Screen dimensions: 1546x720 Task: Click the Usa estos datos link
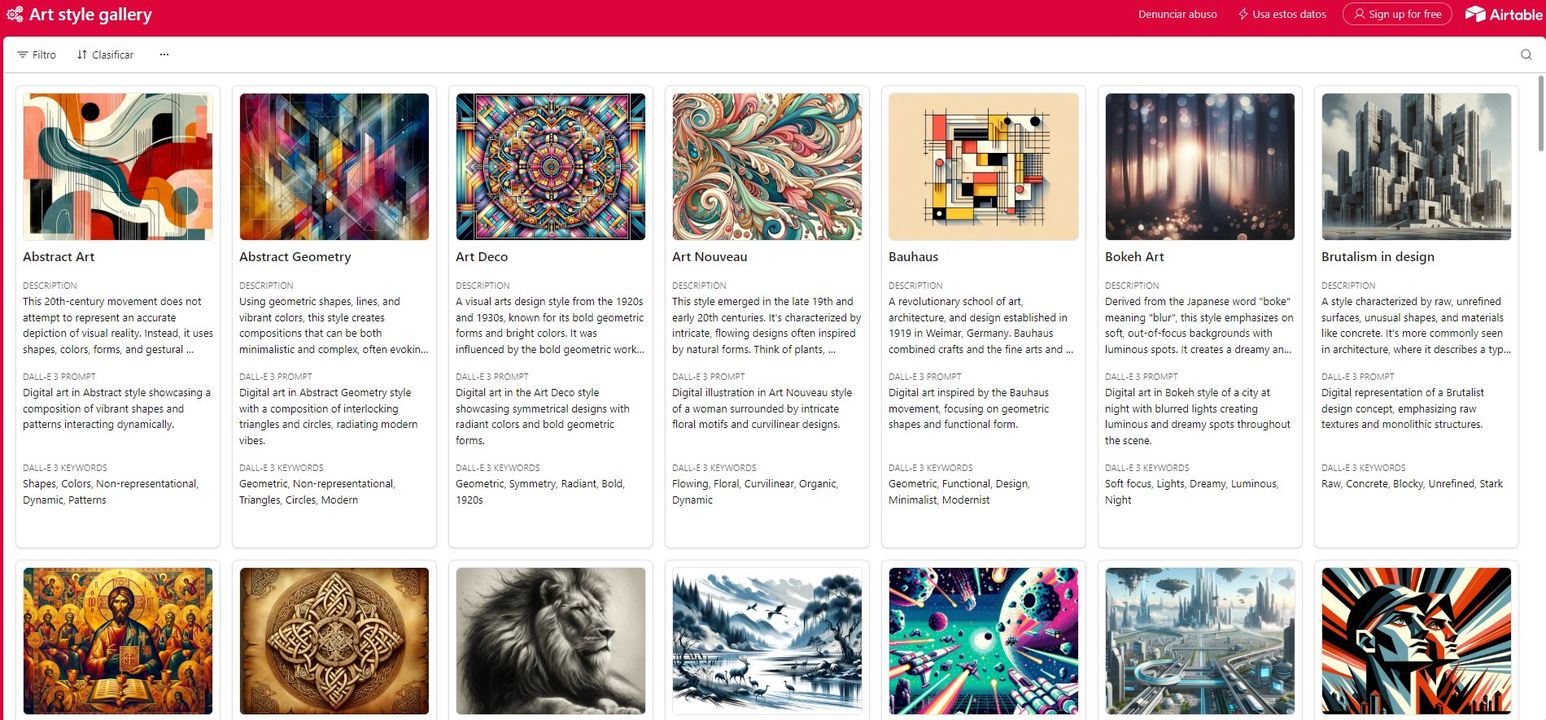click(1282, 14)
